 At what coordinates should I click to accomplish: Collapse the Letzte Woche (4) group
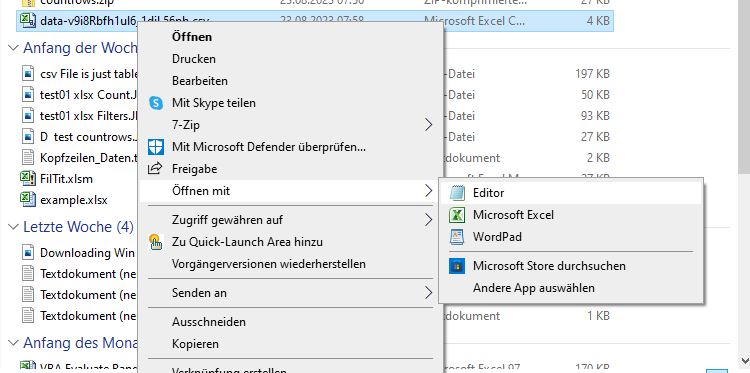pos(14,227)
